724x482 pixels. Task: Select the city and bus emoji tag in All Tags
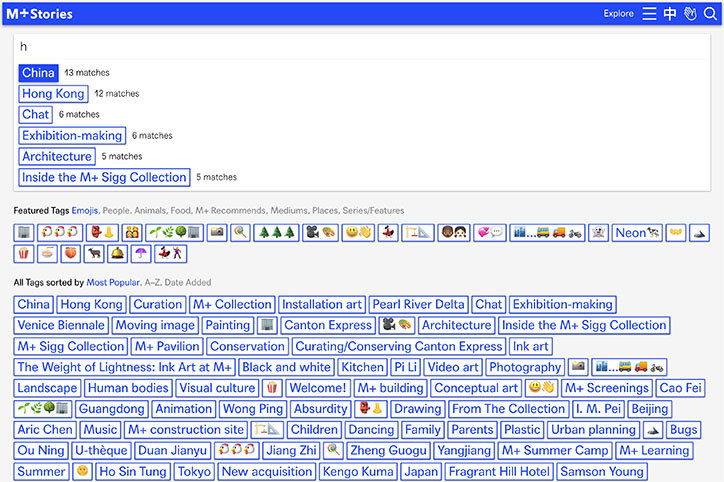pyautogui.click(x=629, y=367)
